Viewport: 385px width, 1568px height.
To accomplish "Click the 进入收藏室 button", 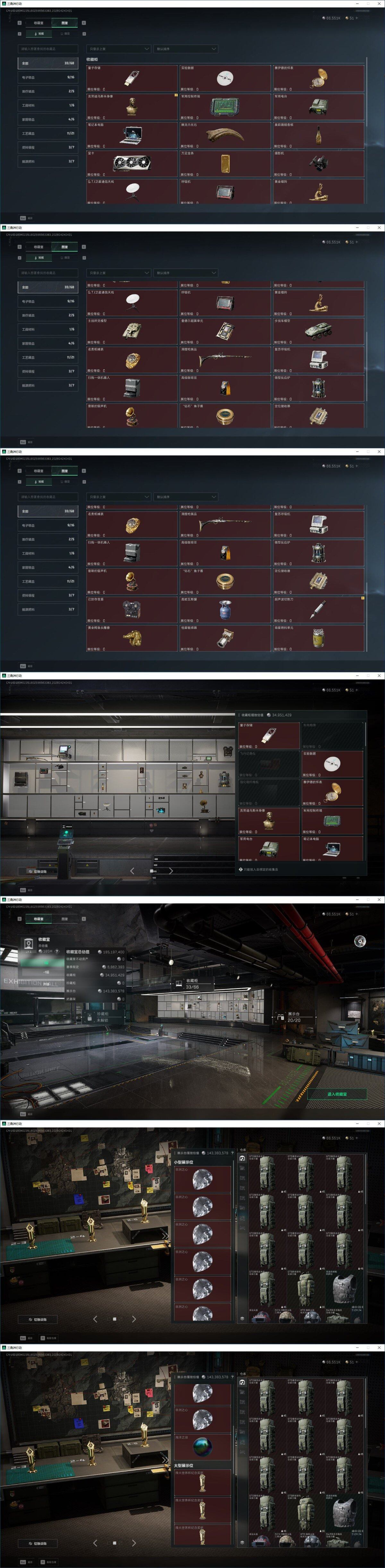I will 337,1094.
